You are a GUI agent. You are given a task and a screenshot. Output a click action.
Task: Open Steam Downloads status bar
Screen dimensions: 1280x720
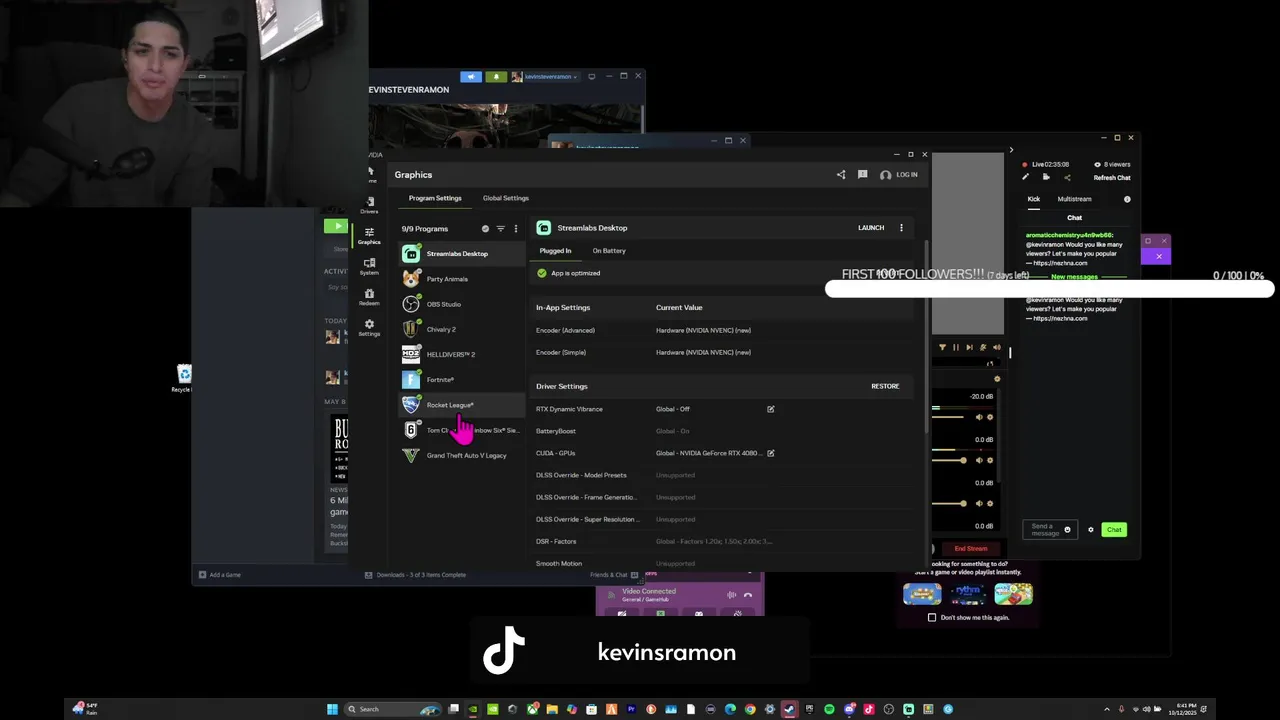click(415, 575)
